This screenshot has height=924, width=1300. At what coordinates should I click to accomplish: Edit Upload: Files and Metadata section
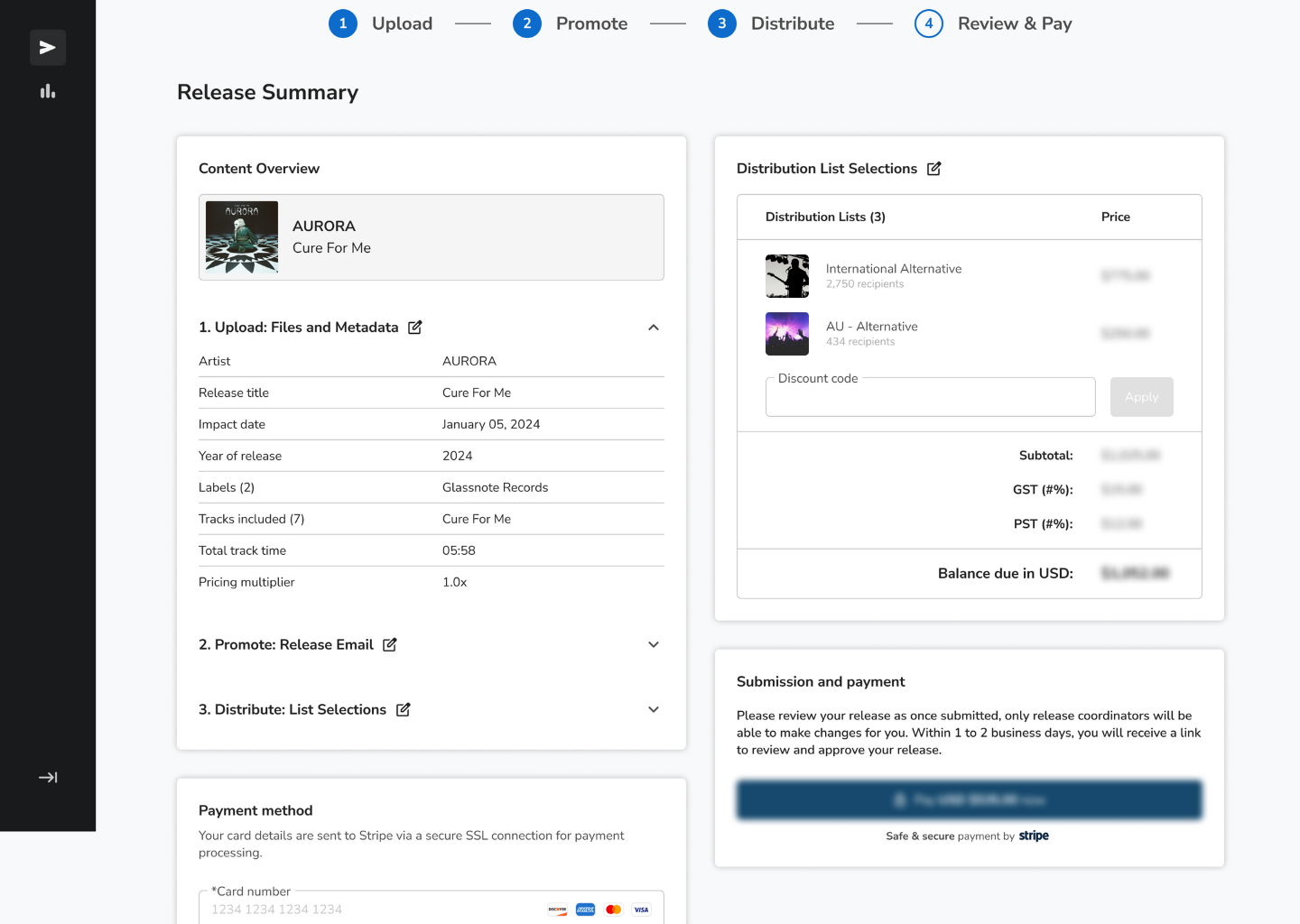pyautogui.click(x=415, y=328)
